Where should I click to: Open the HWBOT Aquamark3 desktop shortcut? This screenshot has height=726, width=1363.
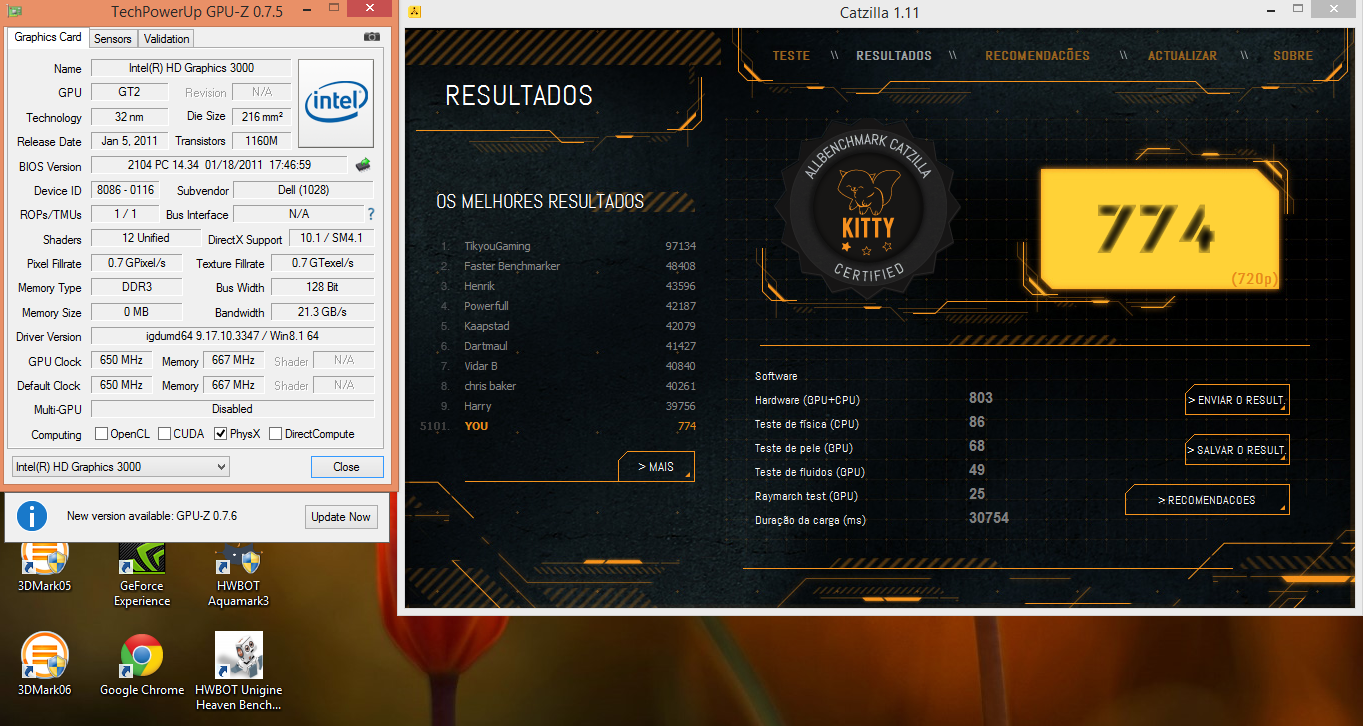coord(239,574)
